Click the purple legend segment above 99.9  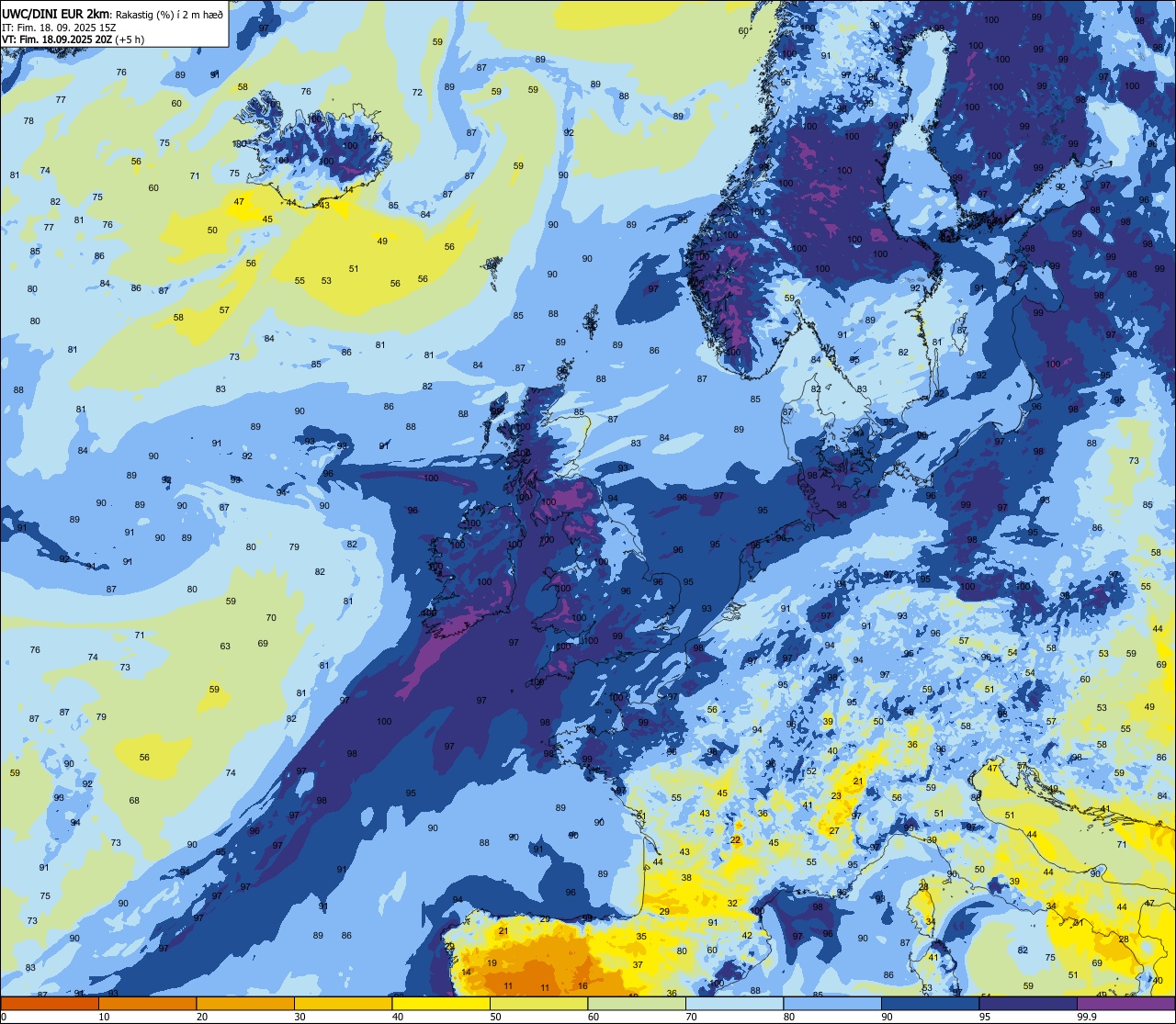(x=1125, y=1003)
